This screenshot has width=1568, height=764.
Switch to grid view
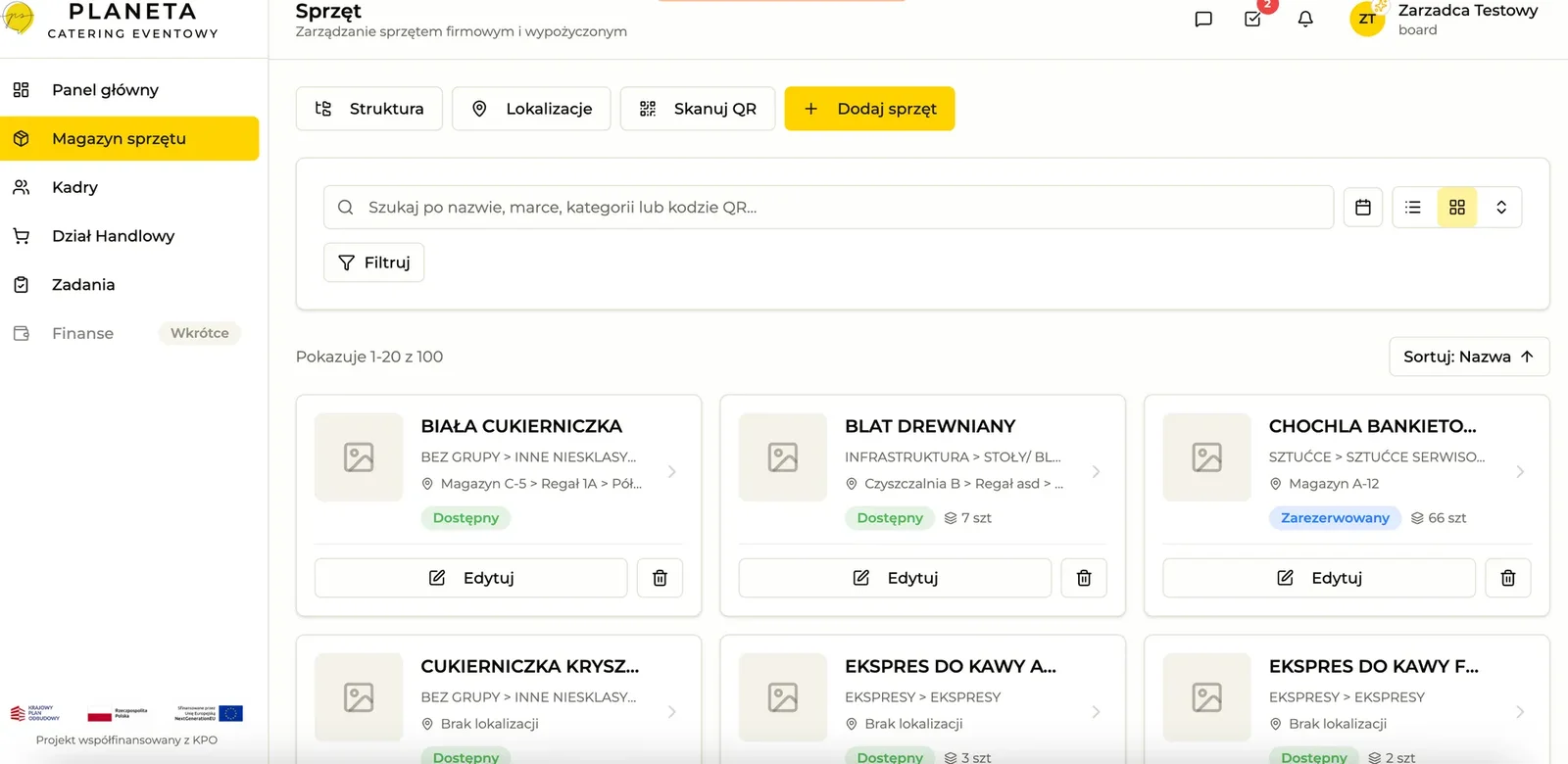tap(1457, 208)
